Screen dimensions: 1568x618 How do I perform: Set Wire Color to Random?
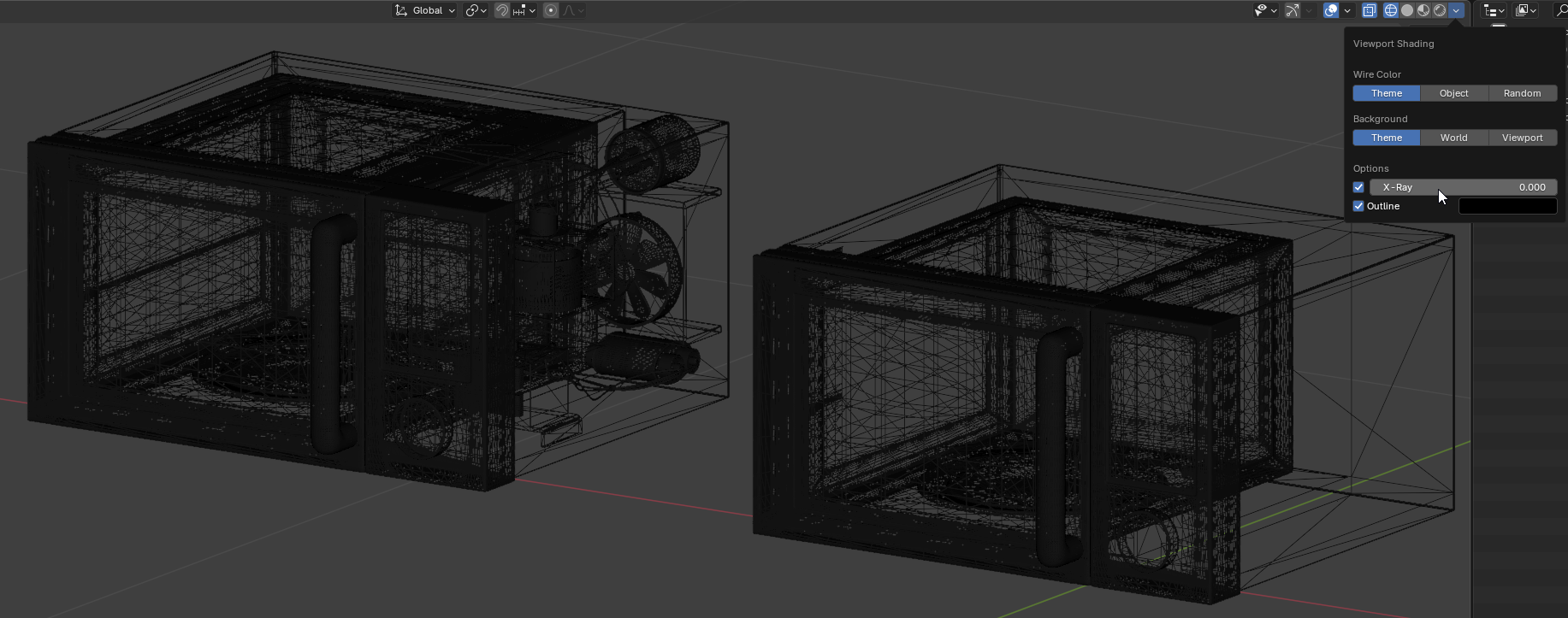(x=1522, y=93)
